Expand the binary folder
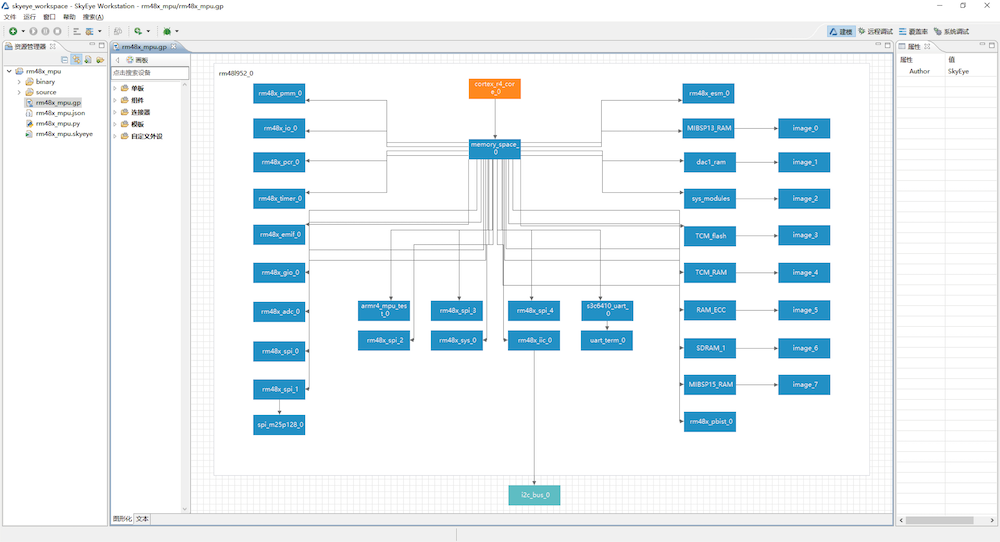The width and height of the screenshot is (1000, 542). [x=19, y=82]
